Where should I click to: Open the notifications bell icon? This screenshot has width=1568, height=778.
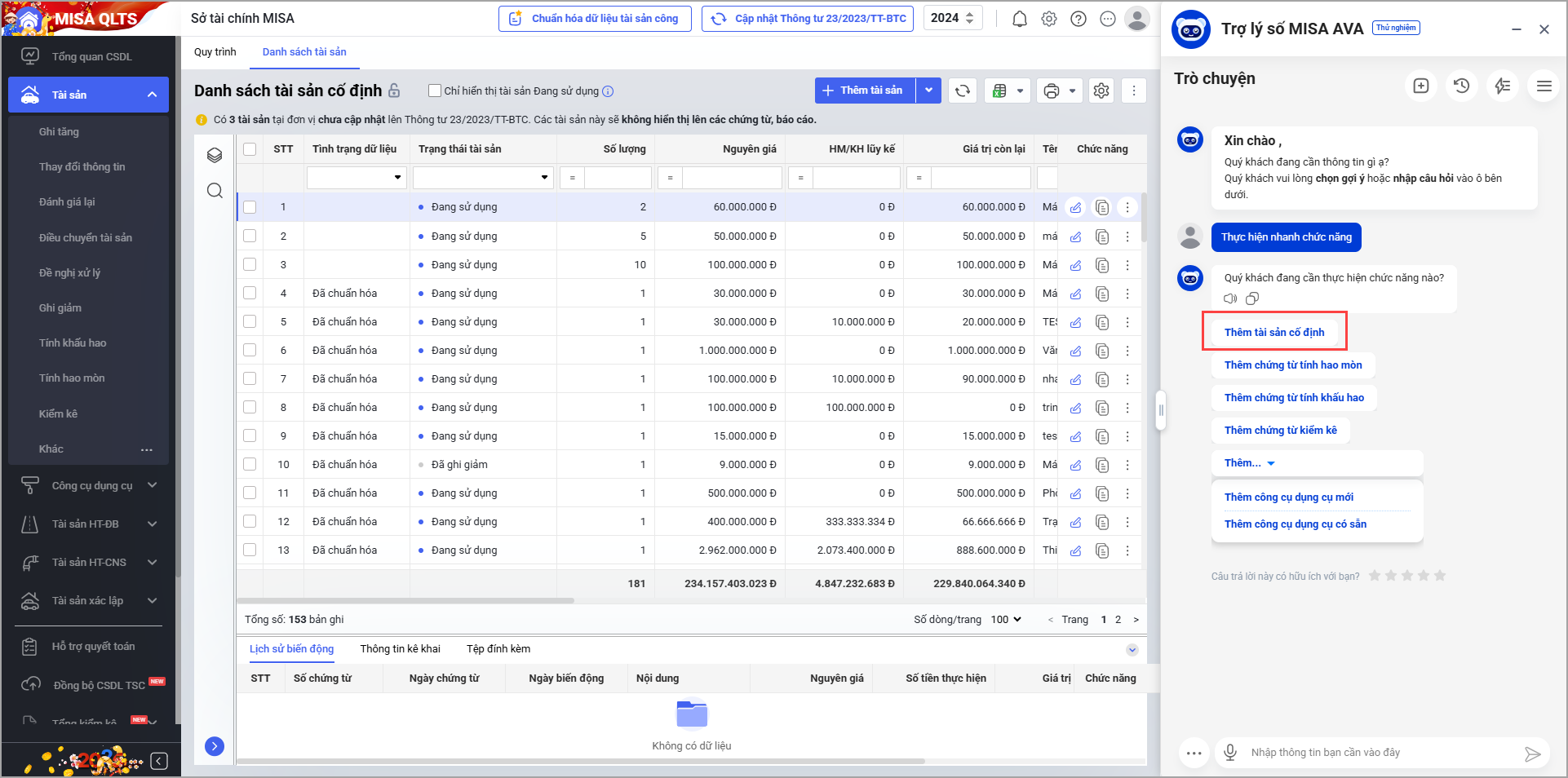(x=1019, y=19)
